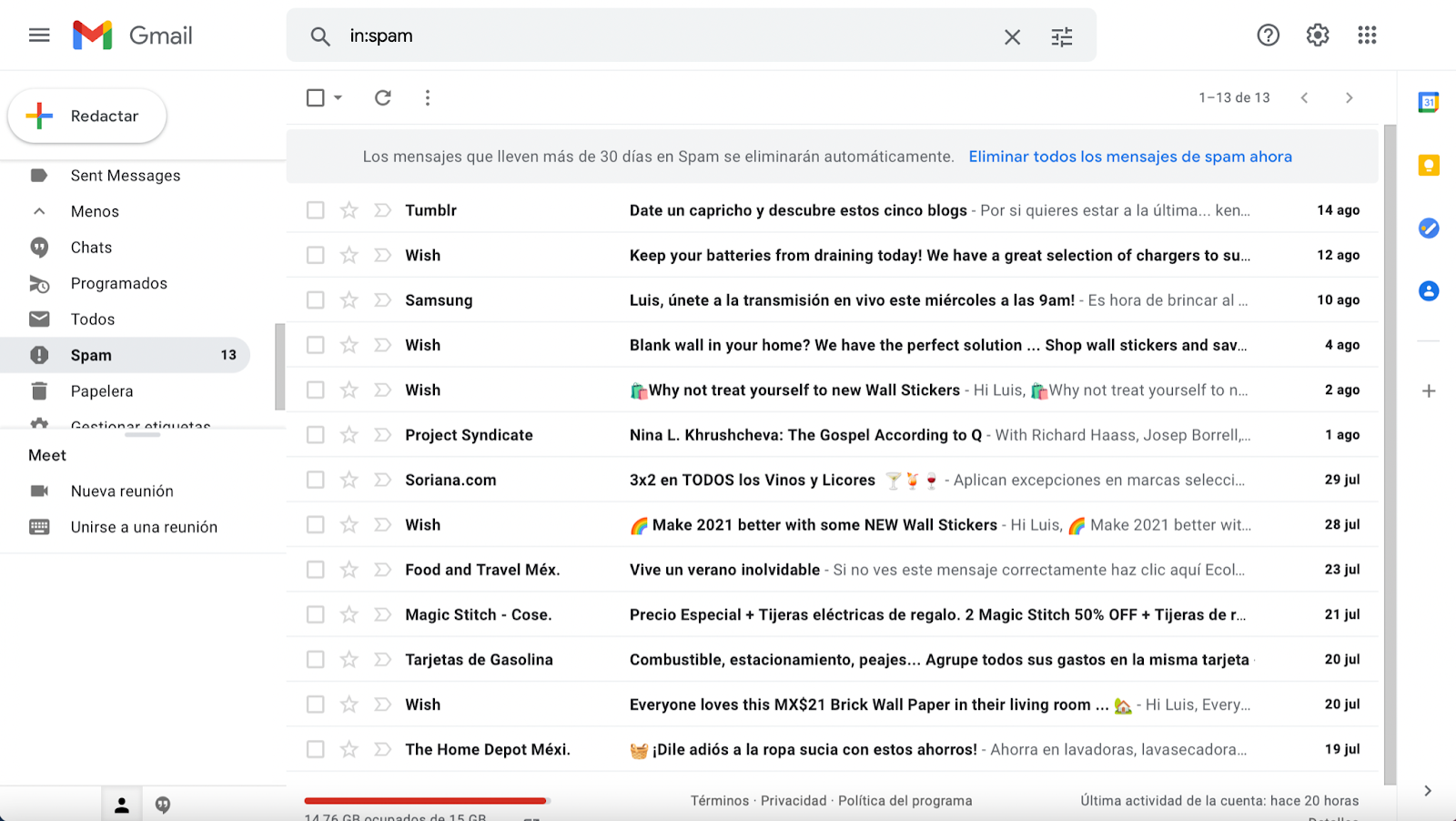This screenshot has height=821, width=1456.
Task: Open Settings gear icon
Action: [1318, 35]
